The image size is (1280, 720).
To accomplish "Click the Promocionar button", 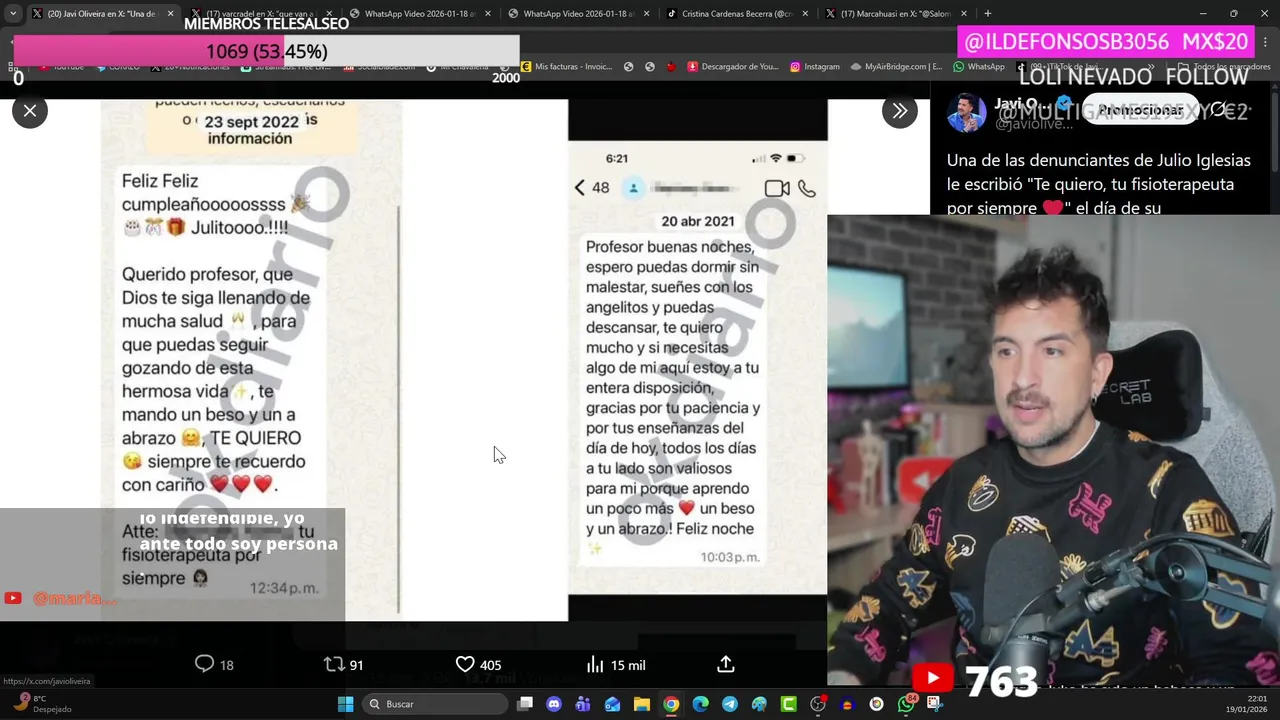I will [1140, 110].
